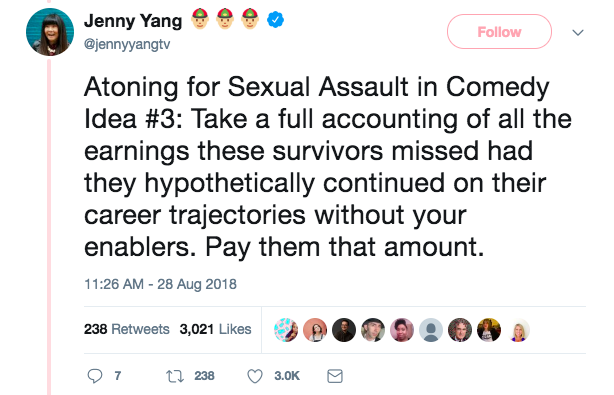Click the Jenny Yang display name
Viewport: 614px width, 395px height.
(133, 21)
